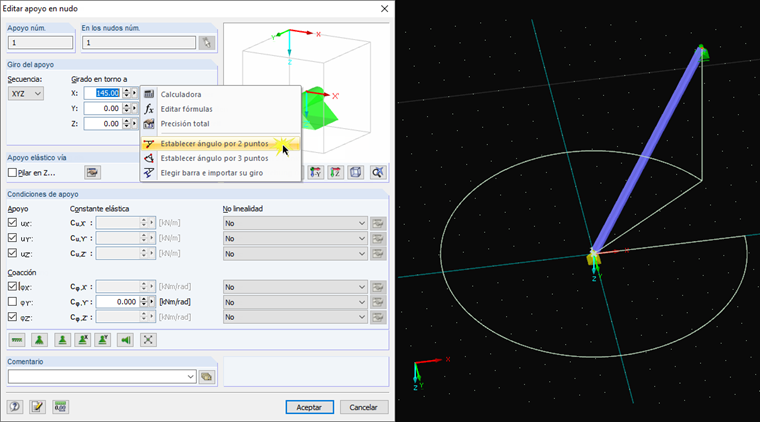Viewport: 760px width, 422px height.
Task: Uncheck the uX' support checkbox
Action: click(x=13, y=223)
